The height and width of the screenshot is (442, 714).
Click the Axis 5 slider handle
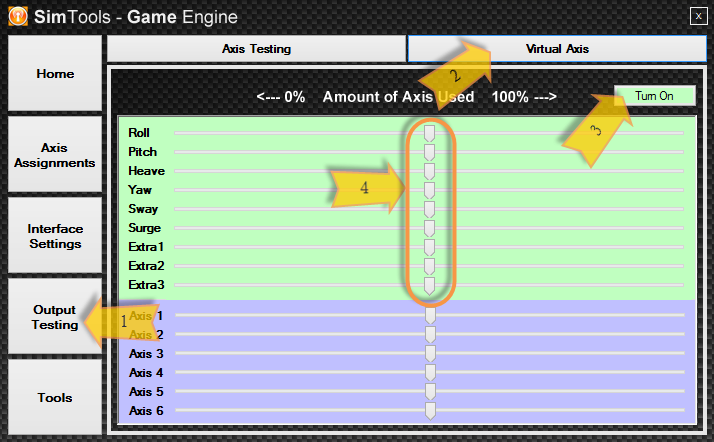430,392
